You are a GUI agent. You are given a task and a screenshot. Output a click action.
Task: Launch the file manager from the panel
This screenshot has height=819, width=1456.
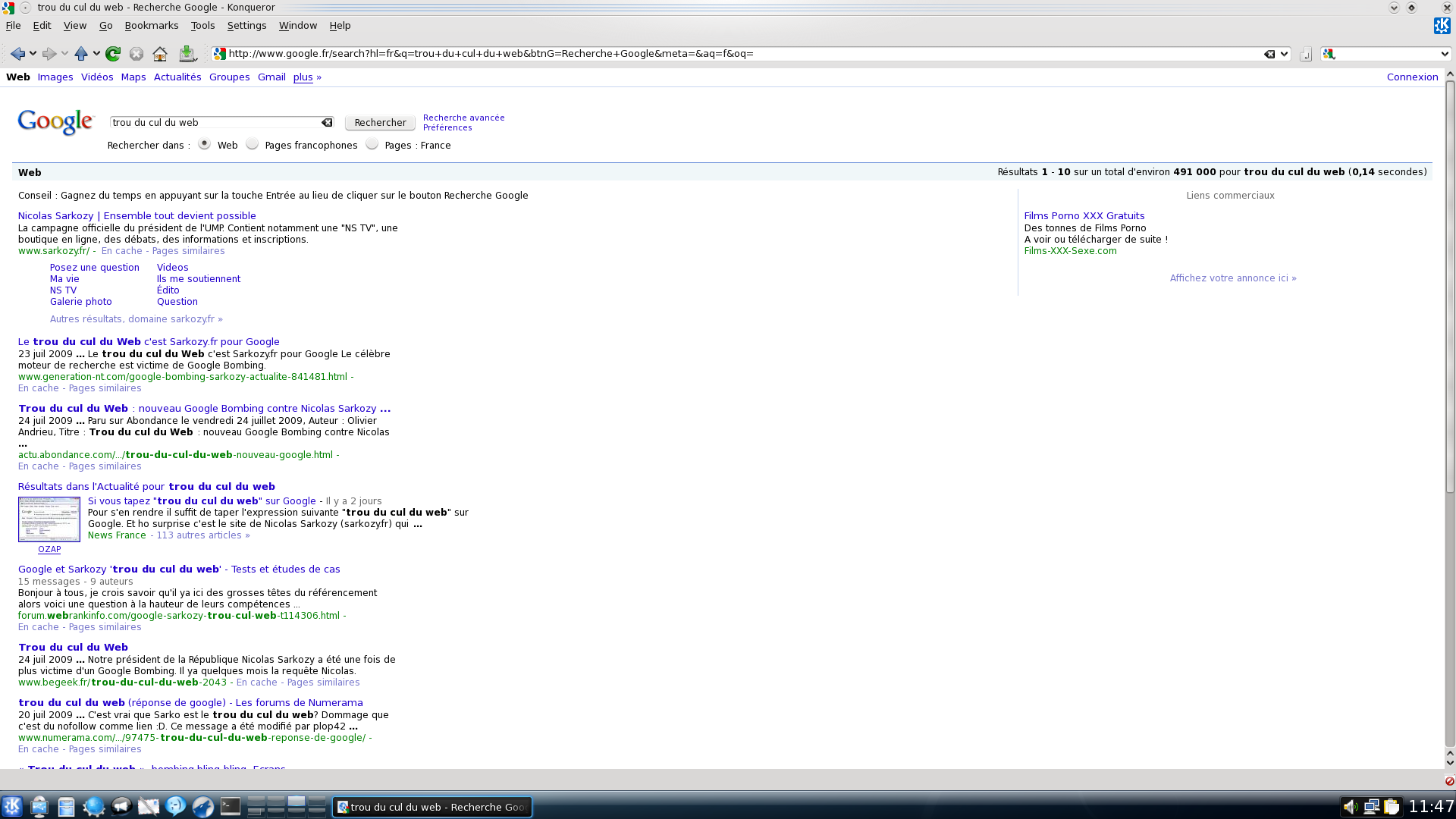[x=67, y=806]
